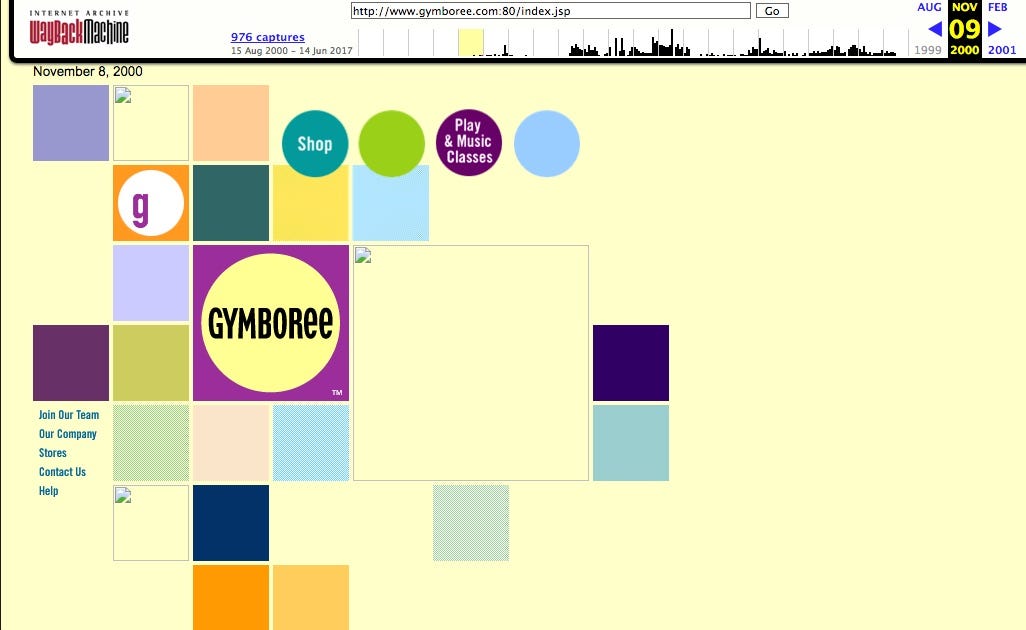Image resolution: width=1026 pixels, height=630 pixels.
Task: Click the broken image beside the navy tile
Action: [151, 523]
